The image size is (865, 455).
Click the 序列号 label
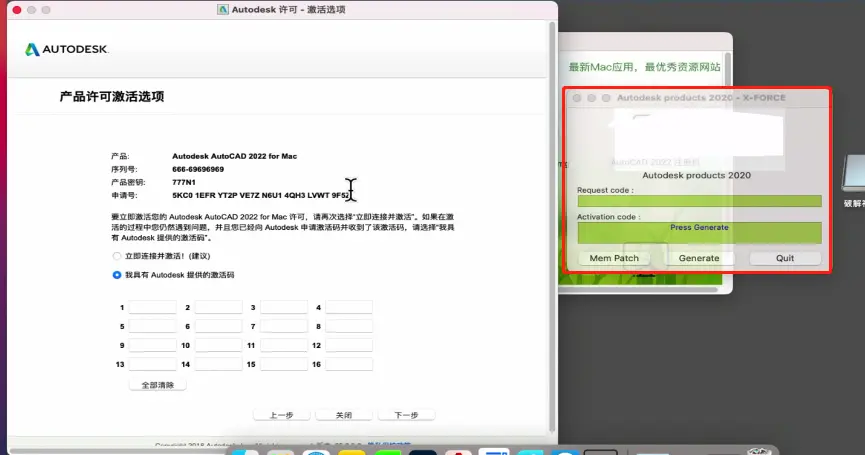(124, 169)
